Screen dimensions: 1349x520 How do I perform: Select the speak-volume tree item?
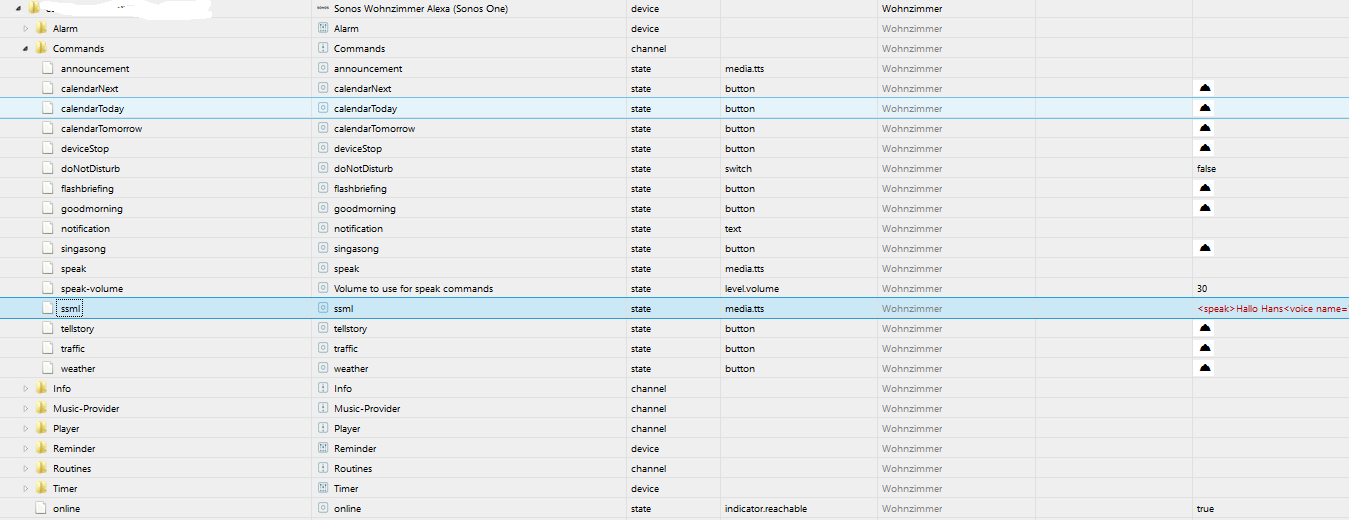[x=92, y=288]
